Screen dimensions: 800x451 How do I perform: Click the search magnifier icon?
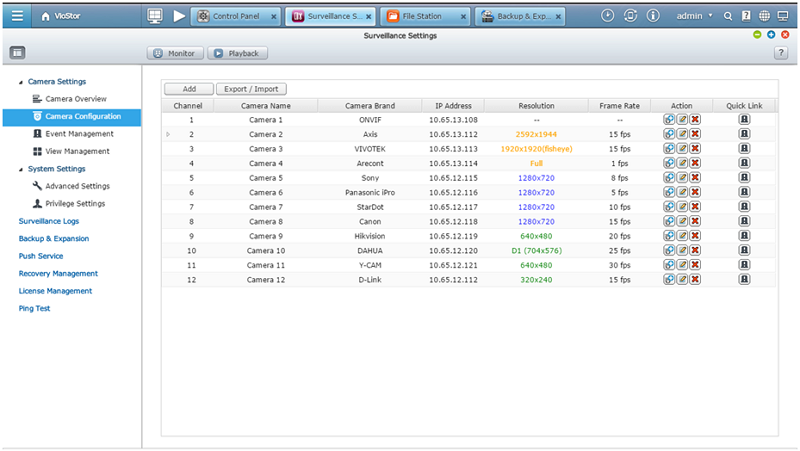(x=728, y=16)
